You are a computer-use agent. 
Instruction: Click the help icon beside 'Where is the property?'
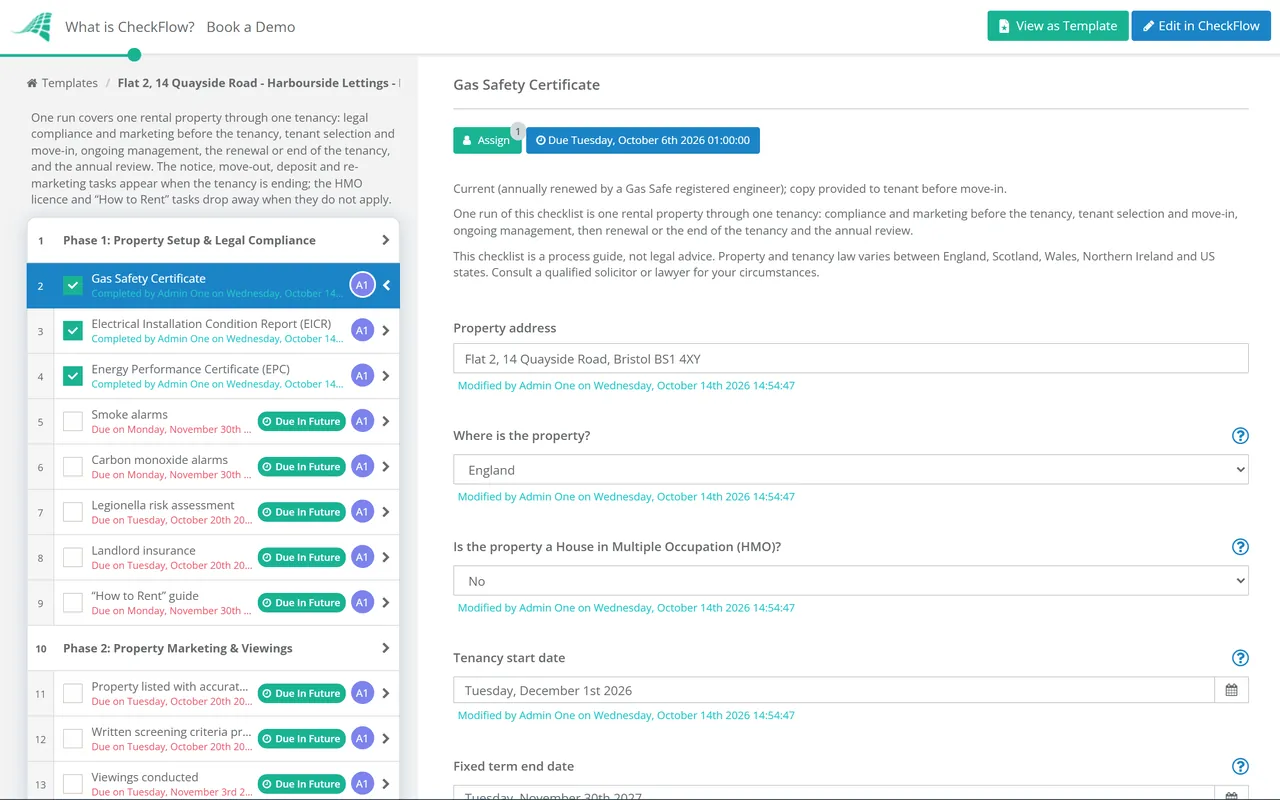point(1240,436)
